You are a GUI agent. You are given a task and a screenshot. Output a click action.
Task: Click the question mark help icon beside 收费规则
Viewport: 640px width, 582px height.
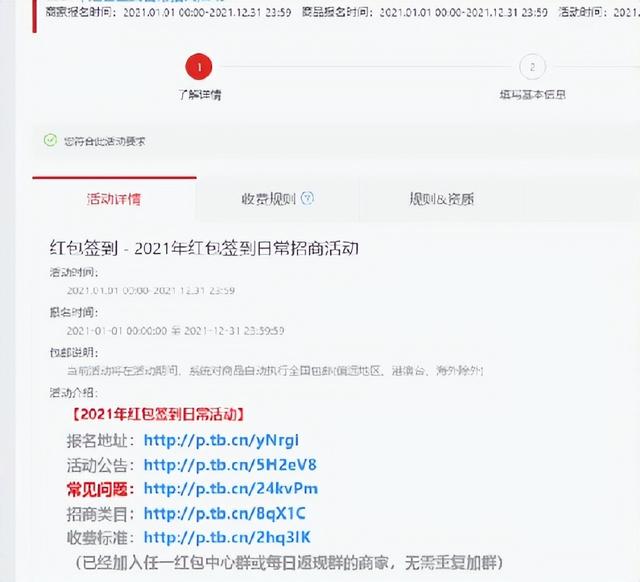307,198
